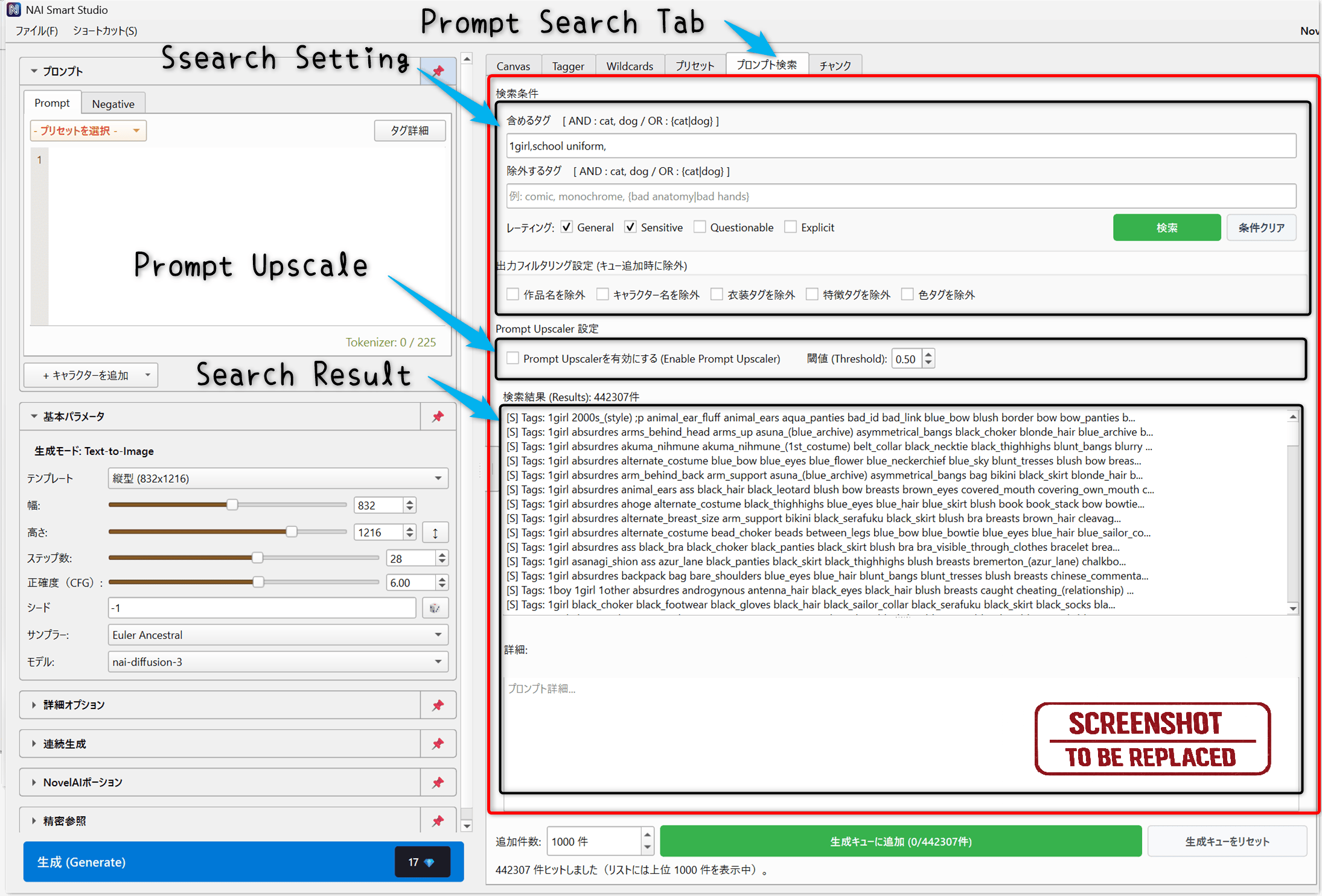The width and height of the screenshot is (1322, 896).
Task: Click the pushpin icon on 基本パラメータ panel
Action: coord(438,416)
